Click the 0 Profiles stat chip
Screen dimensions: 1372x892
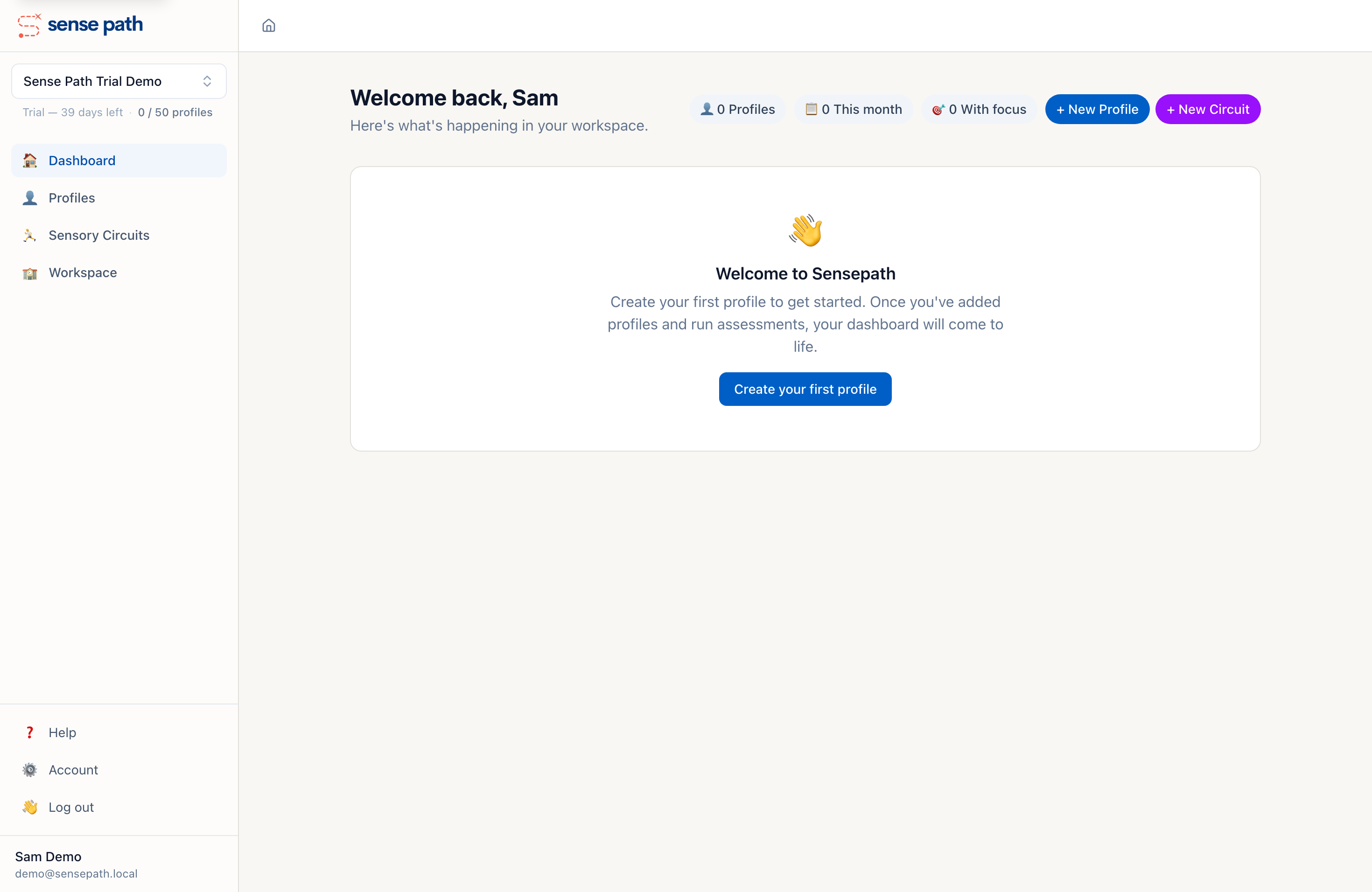coord(738,109)
